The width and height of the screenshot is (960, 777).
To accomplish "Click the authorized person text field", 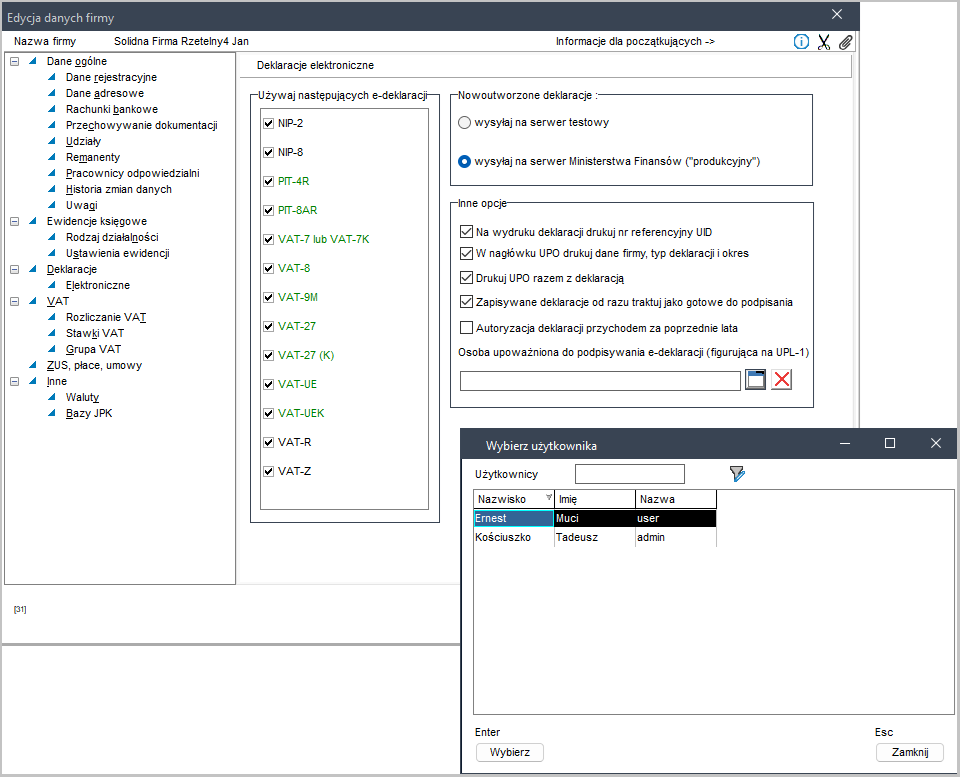I will pos(600,380).
